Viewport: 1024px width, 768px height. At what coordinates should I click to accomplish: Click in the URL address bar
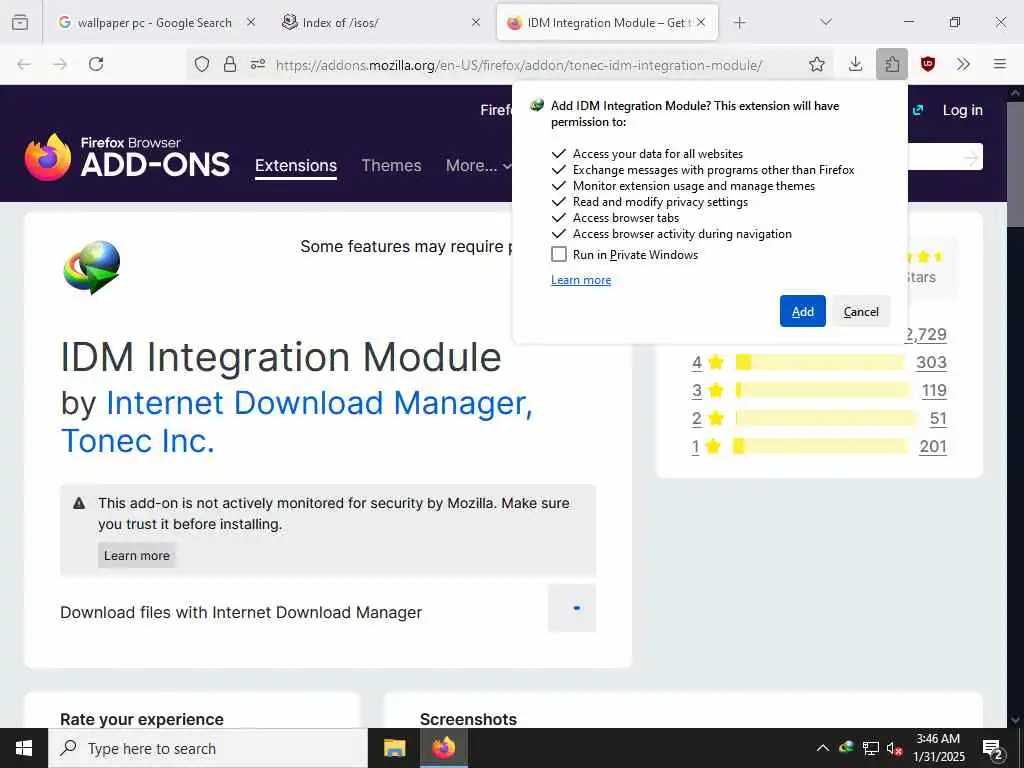coord(519,65)
